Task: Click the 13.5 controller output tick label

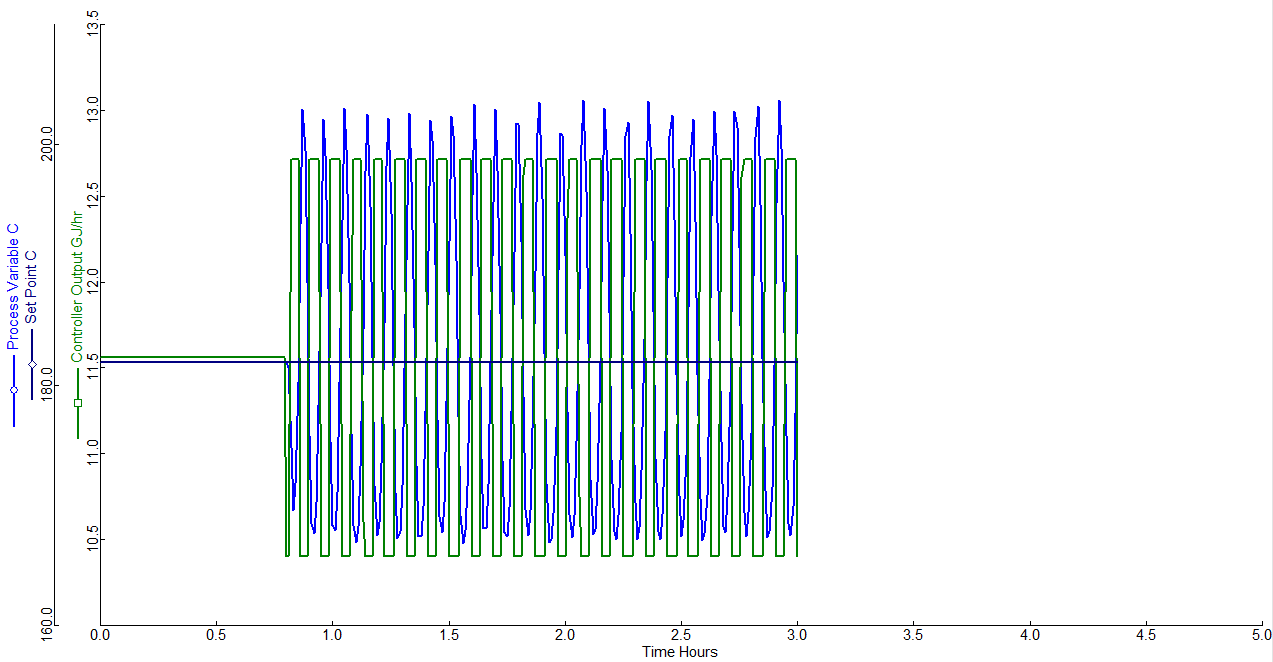Action: [x=93, y=22]
